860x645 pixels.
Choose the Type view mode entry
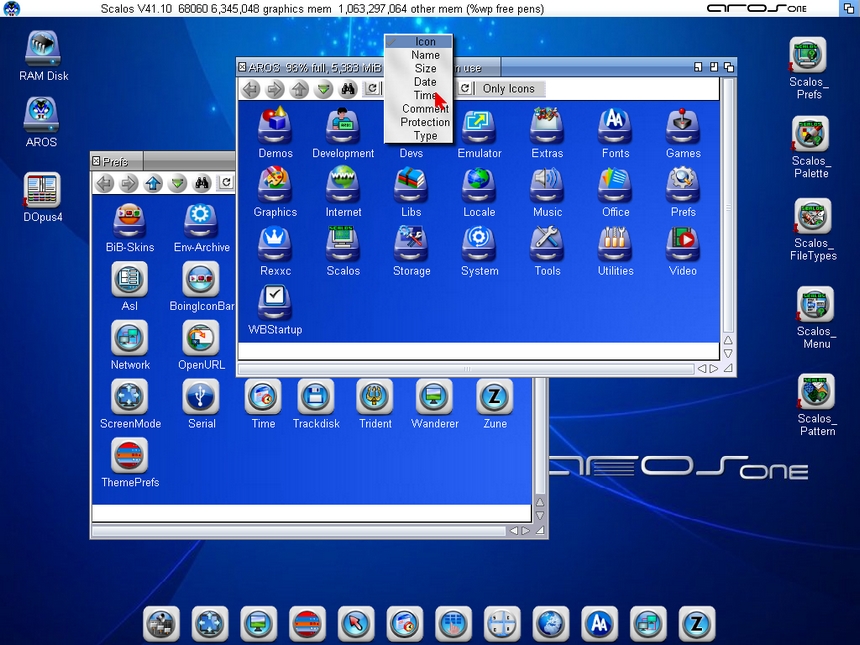click(x=425, y=136)
